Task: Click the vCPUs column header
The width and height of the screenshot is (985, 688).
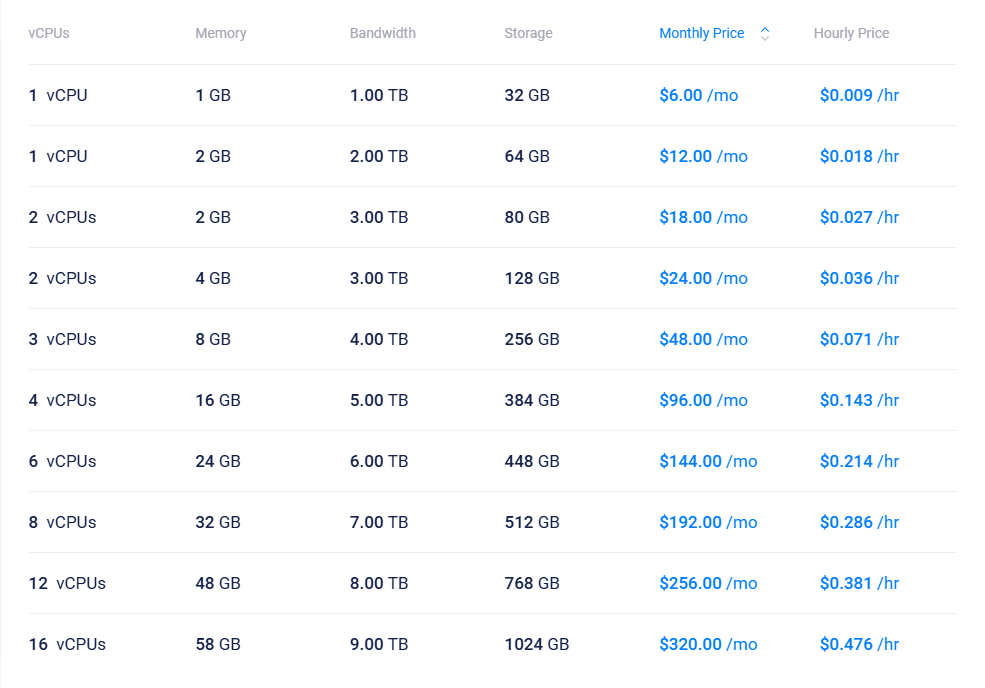Action: pyautogui.click(x=49, y=33)
